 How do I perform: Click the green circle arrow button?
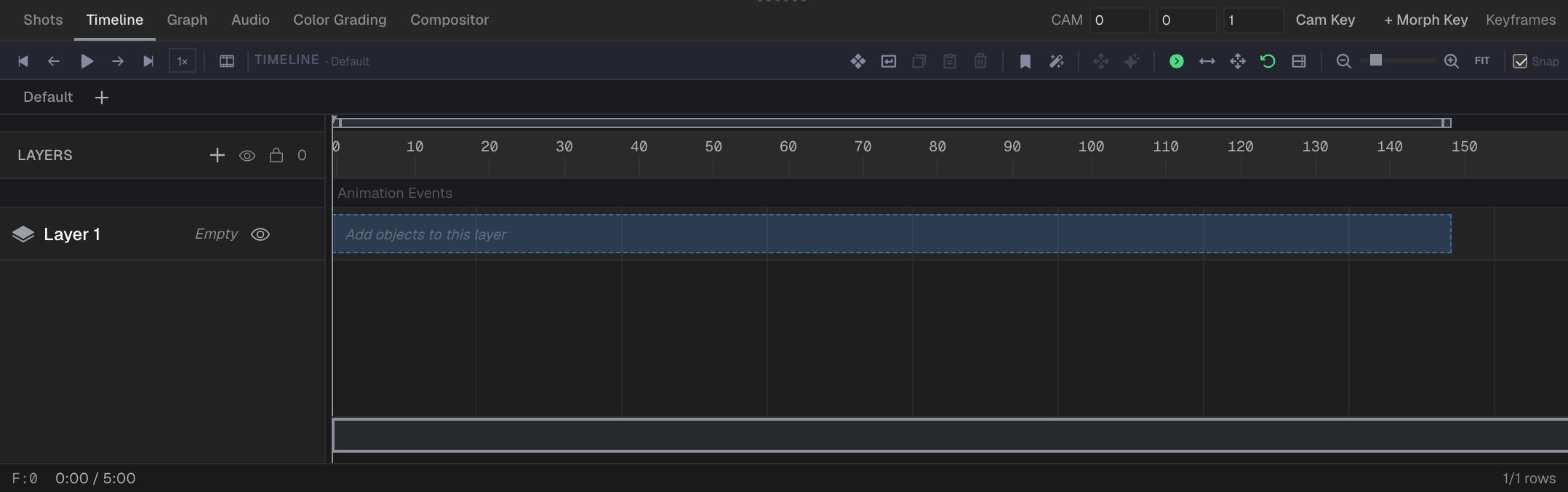(1177, 61)
